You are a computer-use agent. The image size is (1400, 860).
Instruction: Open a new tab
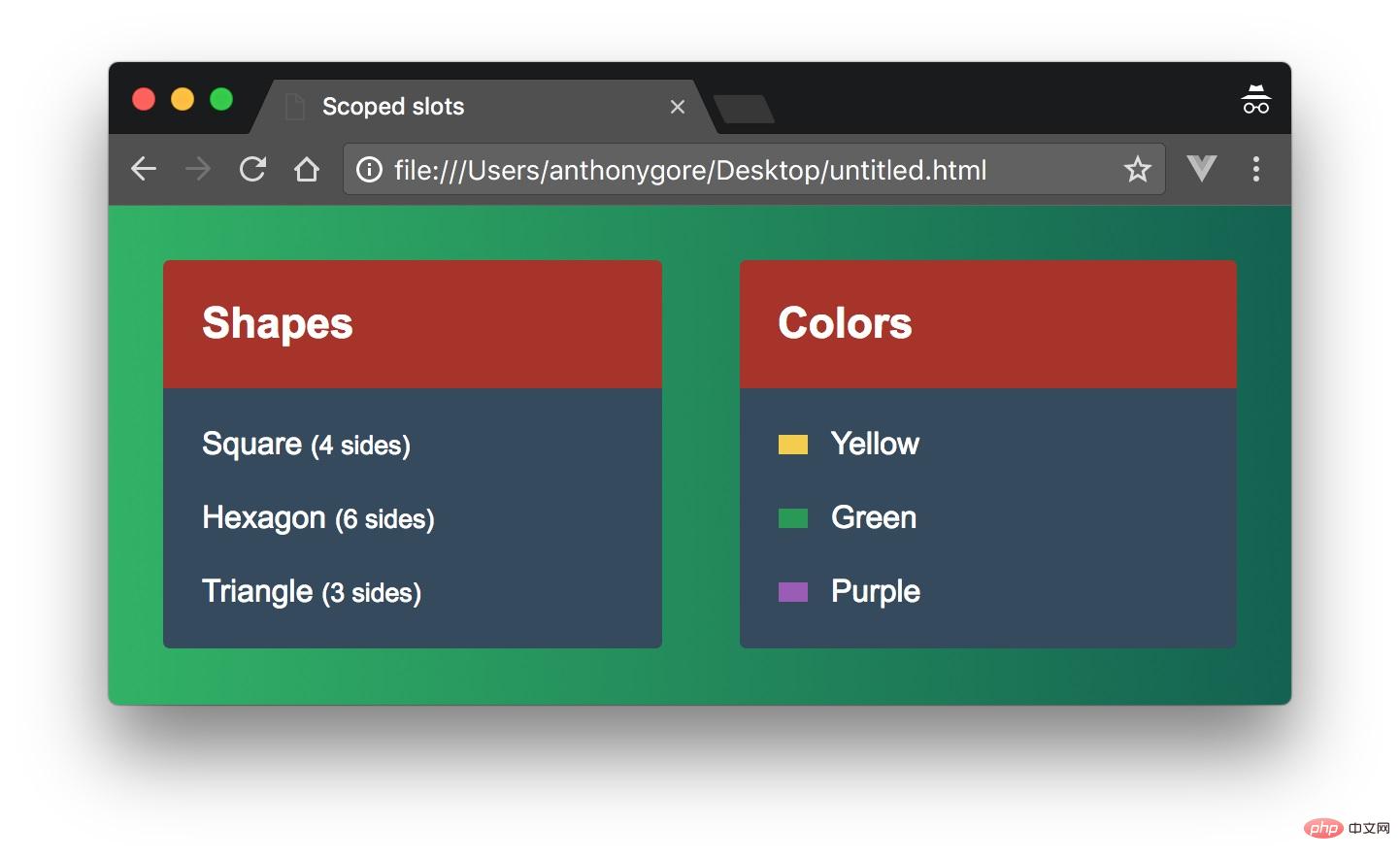pos(744,109)
